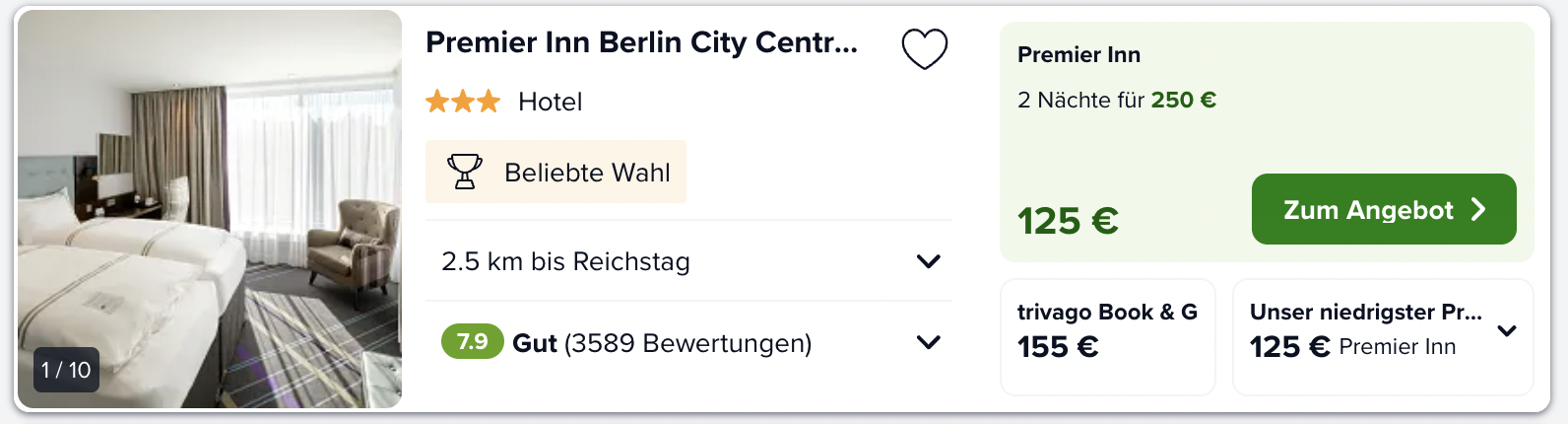Click the 2.5 km bis Reichstag text
This screenshot has height=424, width=1568.
point(565,261)
